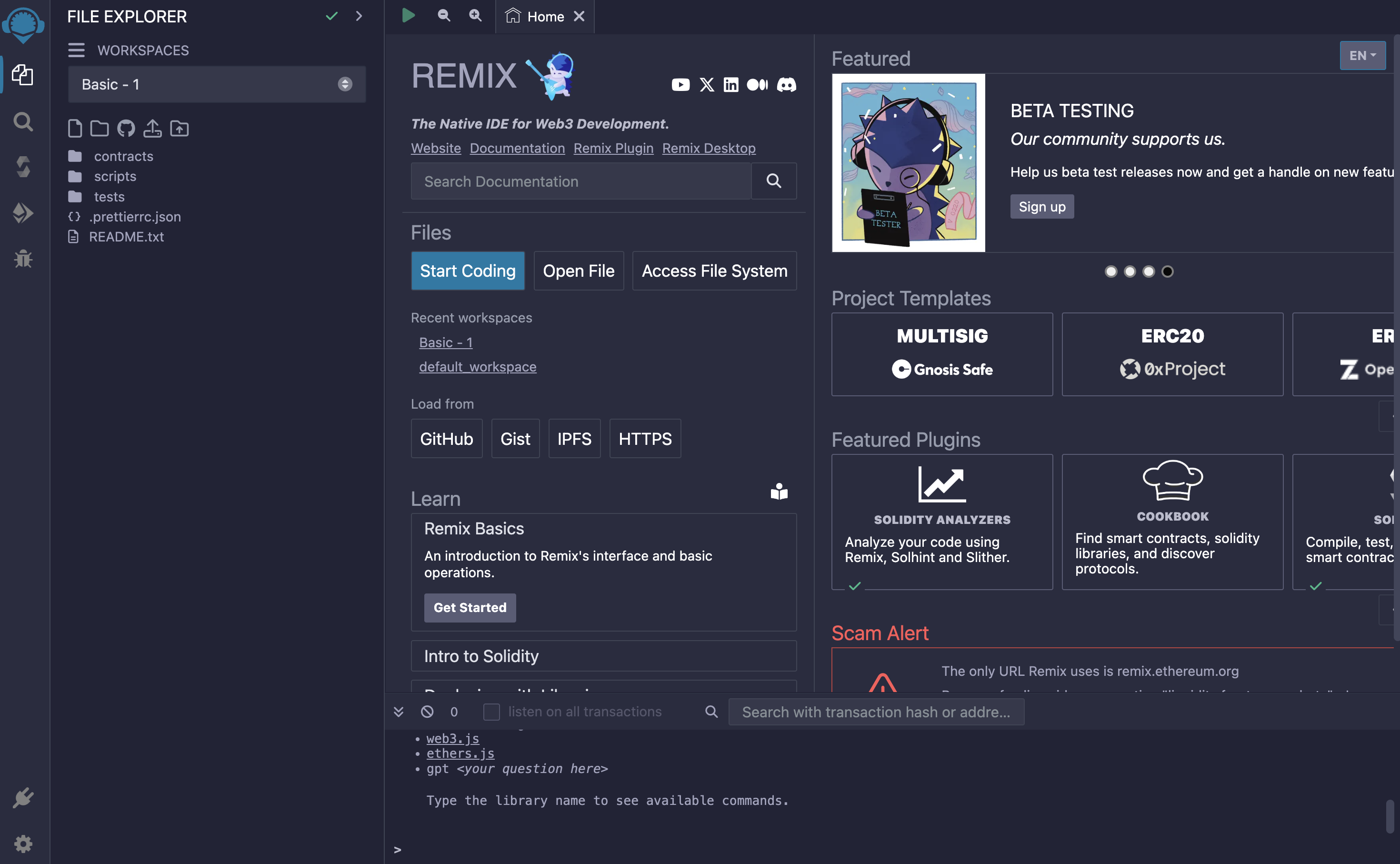Sign up for beta testing

point(1041,206)
